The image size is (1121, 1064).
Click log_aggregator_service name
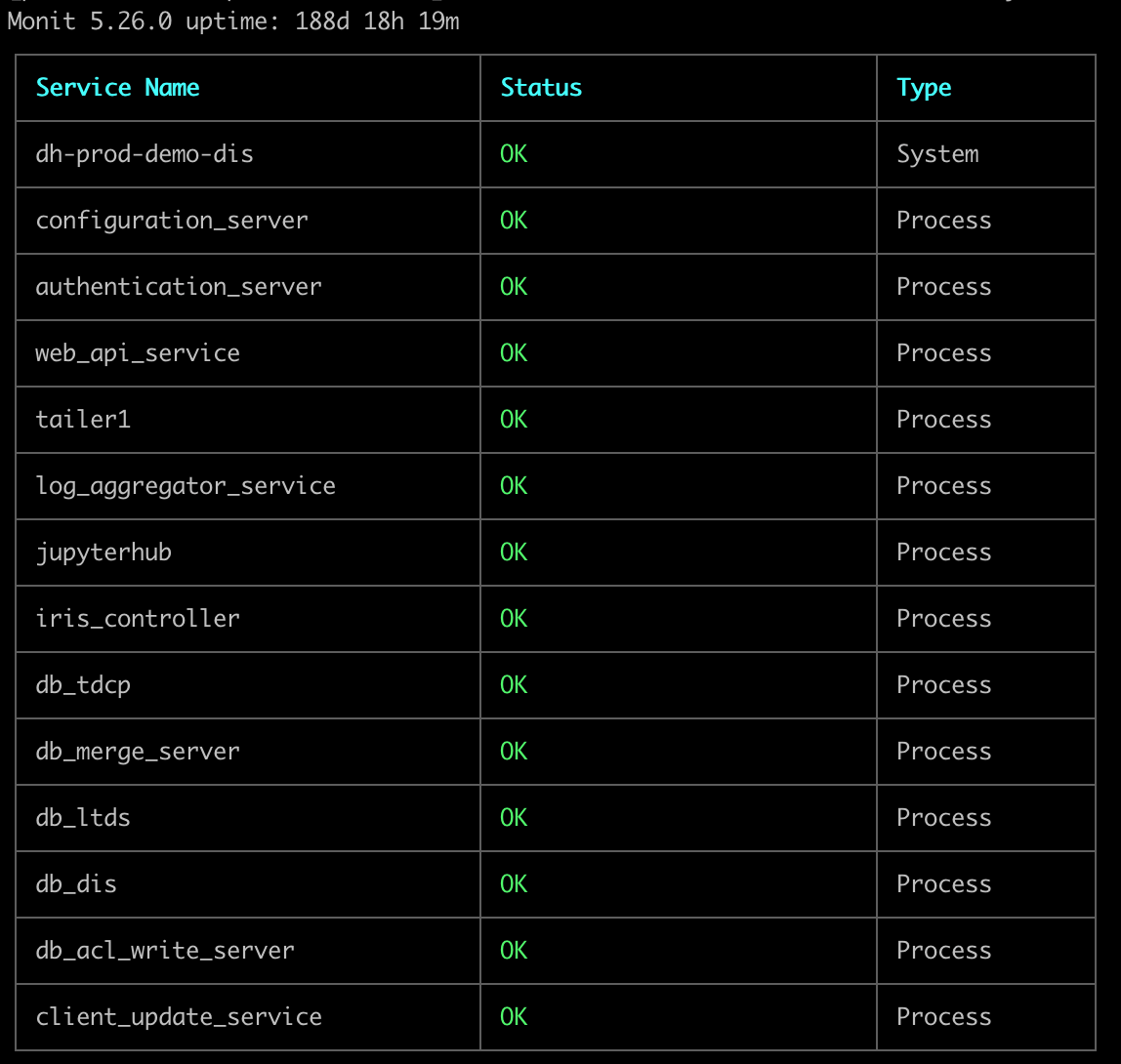pos(186,487)
